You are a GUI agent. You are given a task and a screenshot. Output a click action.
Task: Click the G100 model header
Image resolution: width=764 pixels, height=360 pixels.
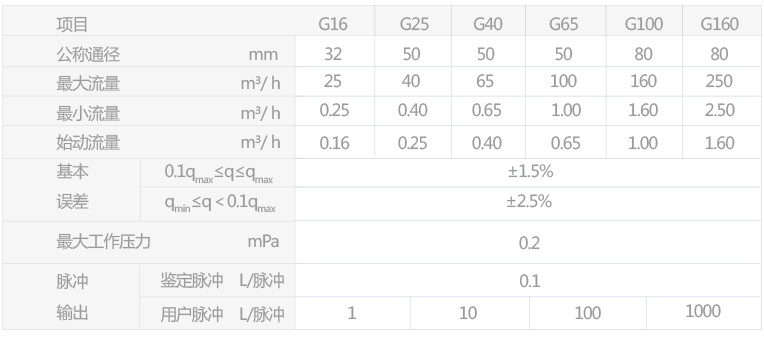pyautogui.click(x=644, y=24)
